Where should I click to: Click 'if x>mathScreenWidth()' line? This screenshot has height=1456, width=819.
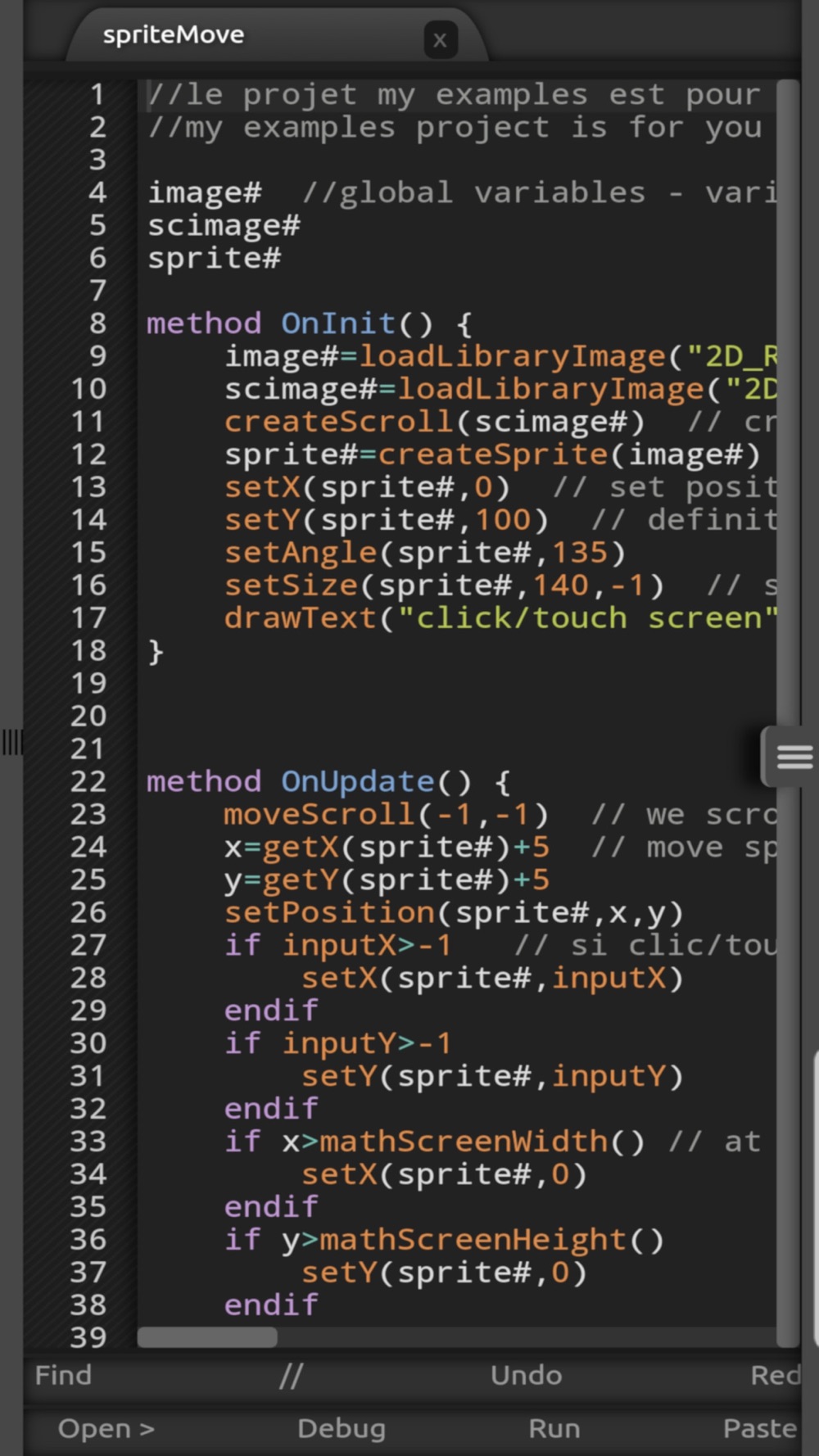tap(435, 1142)
